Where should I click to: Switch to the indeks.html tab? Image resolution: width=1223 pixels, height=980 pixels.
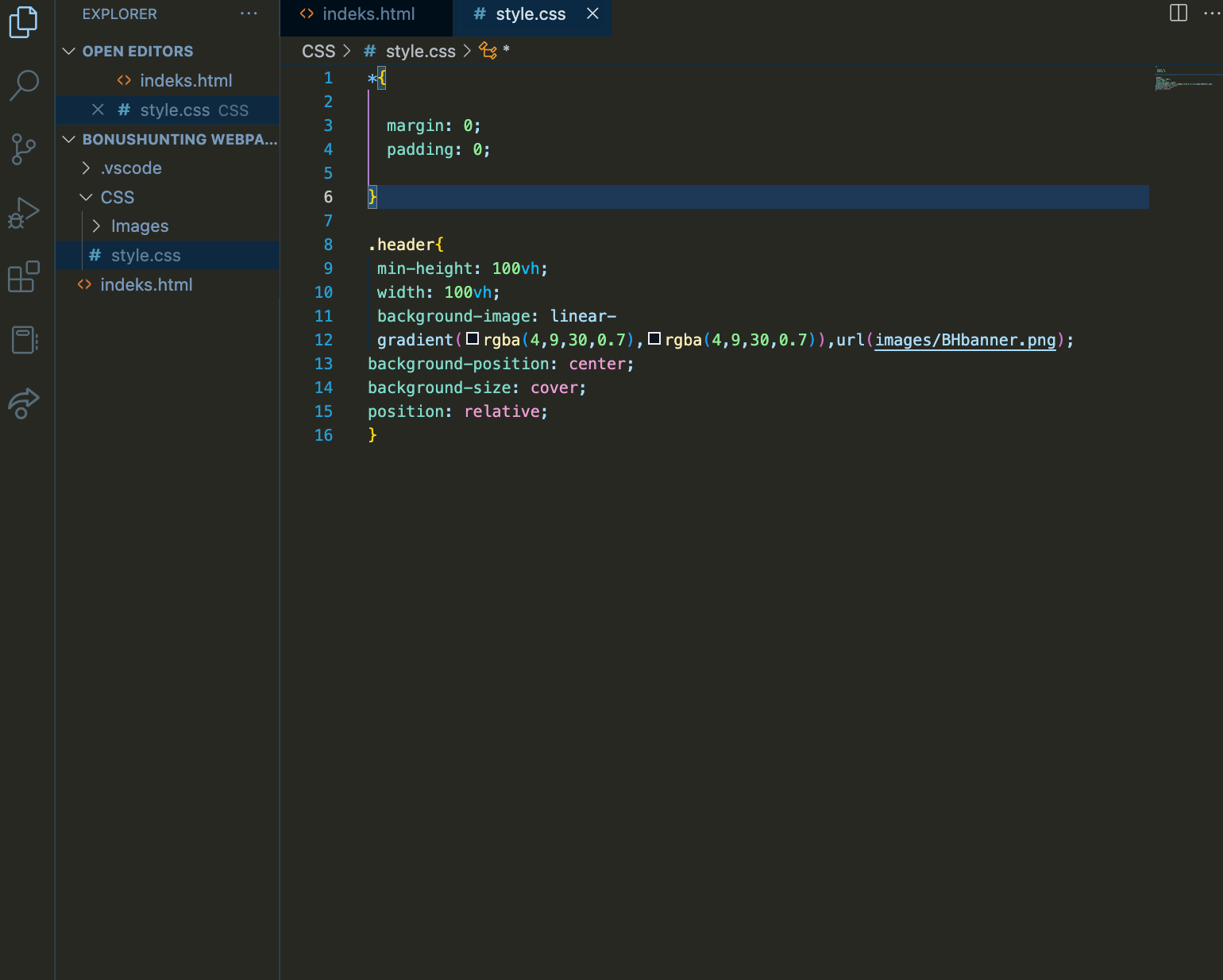[366, 14]
